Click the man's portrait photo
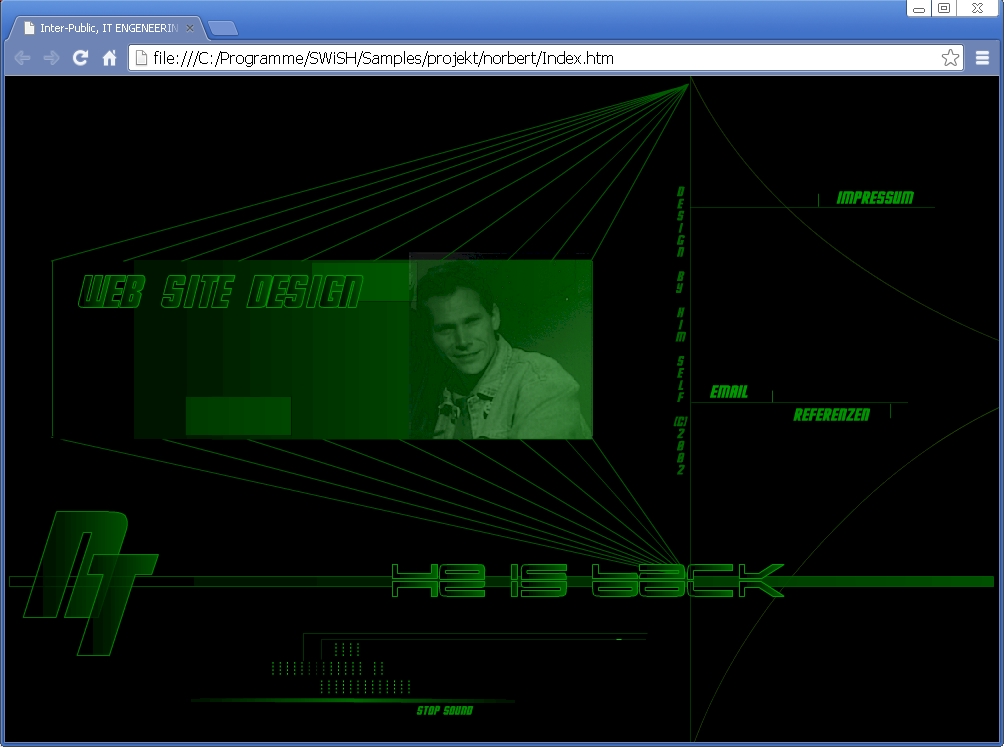Image resolution: width=1004 pixels, height=747 pixels. click(500, 348)
